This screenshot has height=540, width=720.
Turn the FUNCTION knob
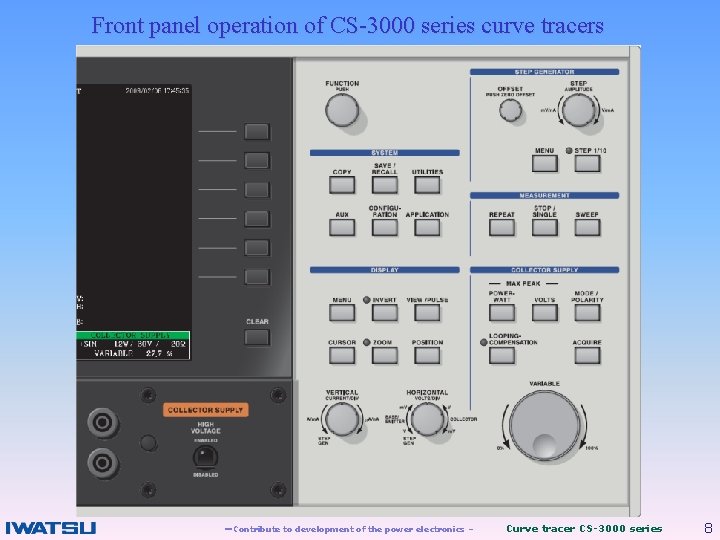tap(342, 110)
